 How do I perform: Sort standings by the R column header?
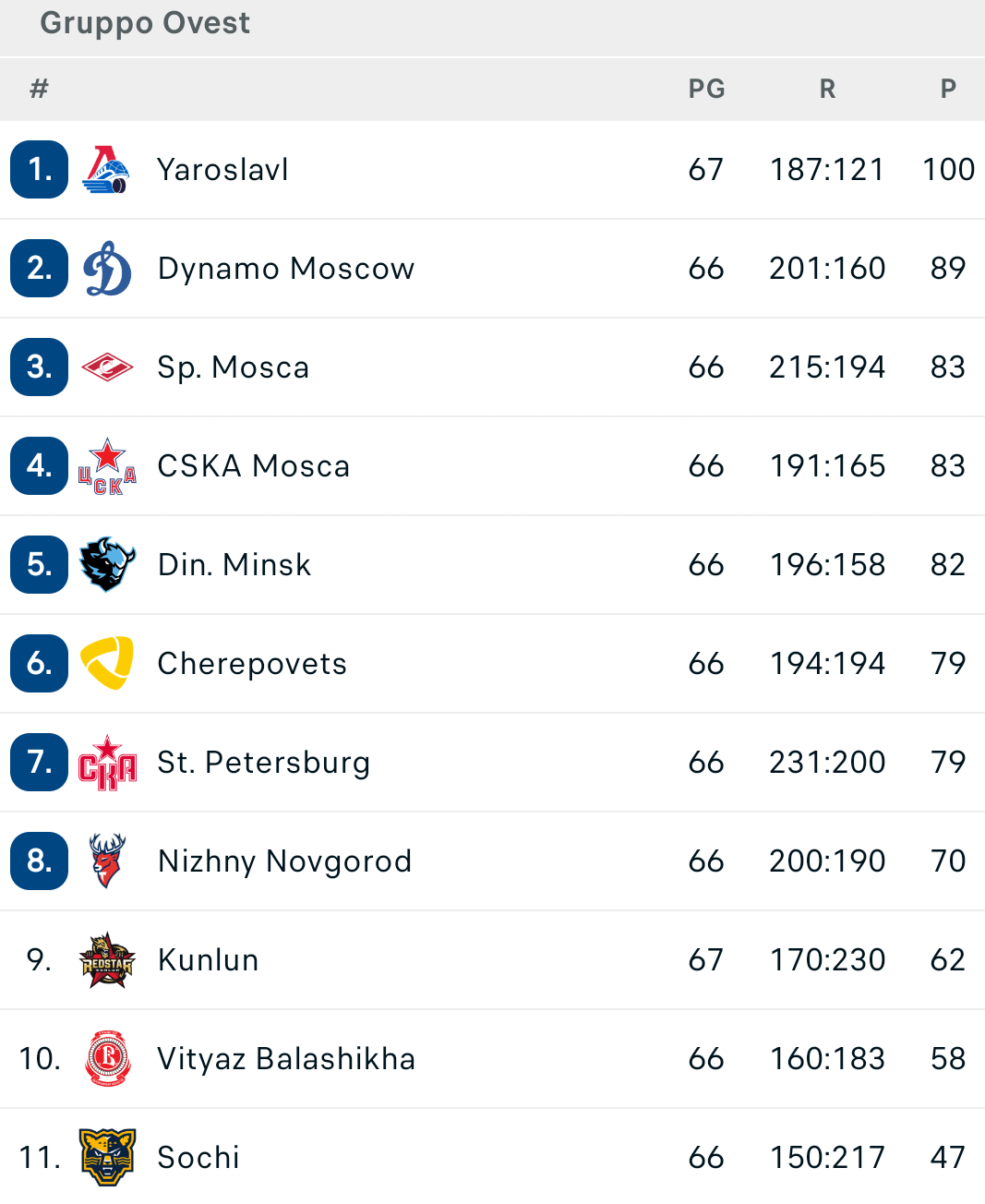pos(827,90)
